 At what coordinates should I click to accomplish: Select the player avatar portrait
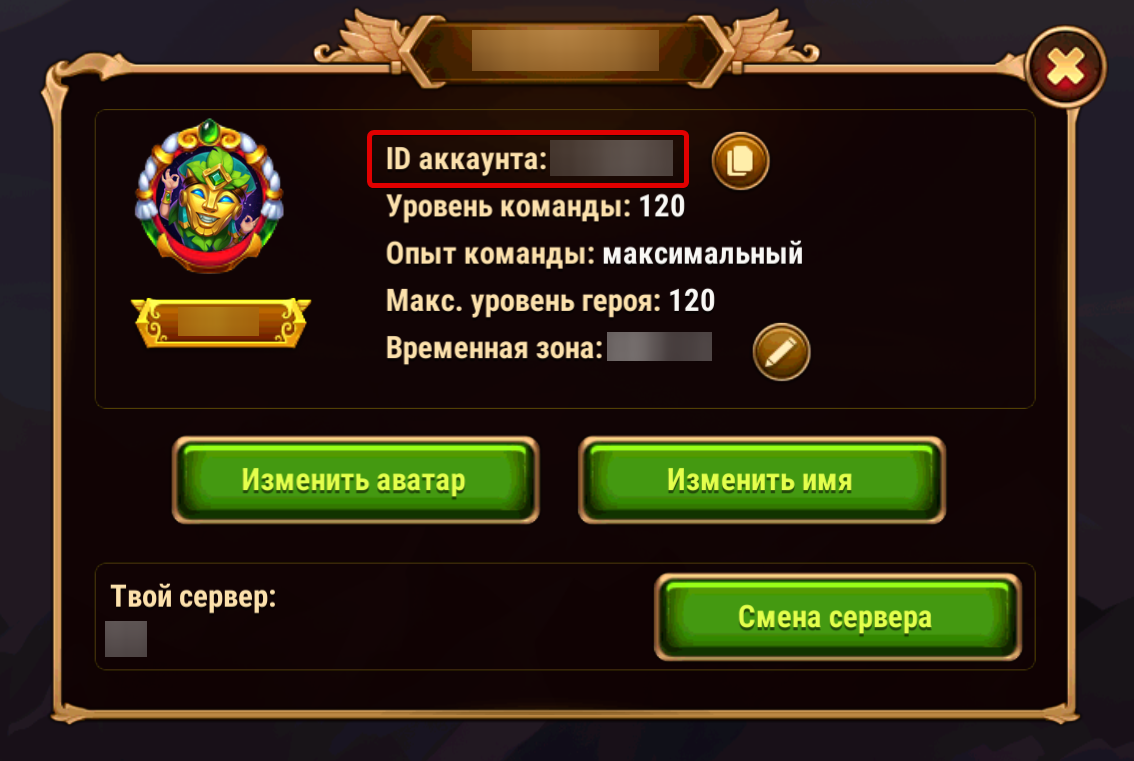click(x=210, y=196)
